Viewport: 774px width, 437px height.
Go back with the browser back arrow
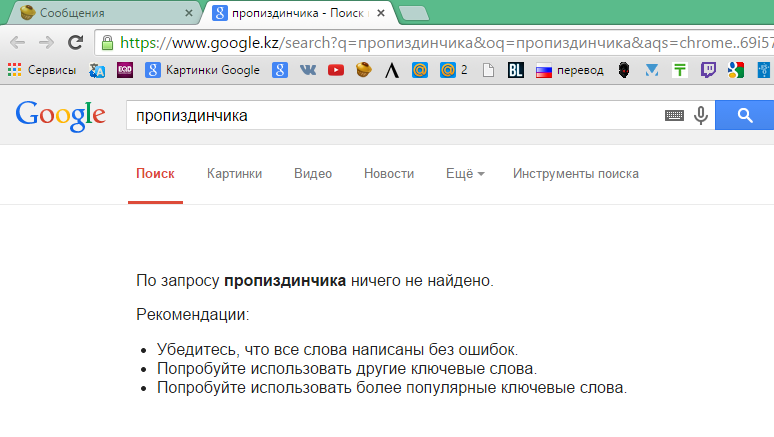coord(17,43)
